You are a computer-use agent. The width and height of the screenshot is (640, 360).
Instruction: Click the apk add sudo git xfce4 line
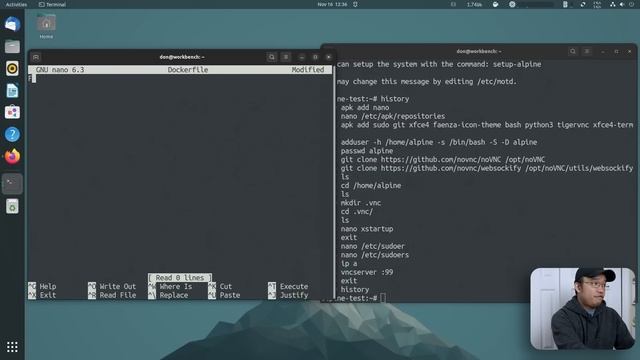487,125
